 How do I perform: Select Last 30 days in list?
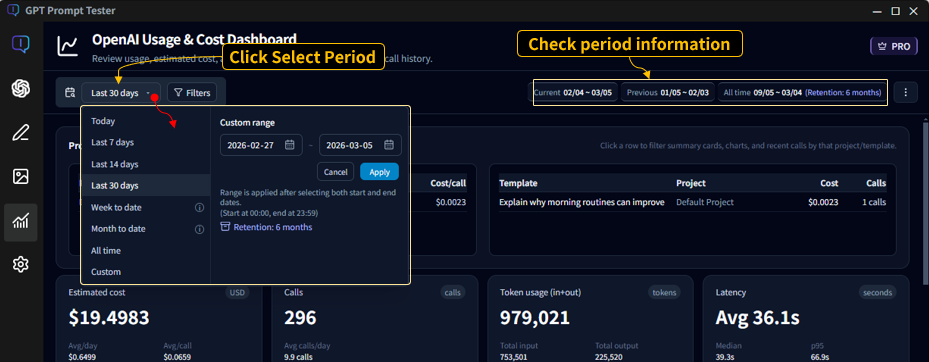click(x=146, y=185)
